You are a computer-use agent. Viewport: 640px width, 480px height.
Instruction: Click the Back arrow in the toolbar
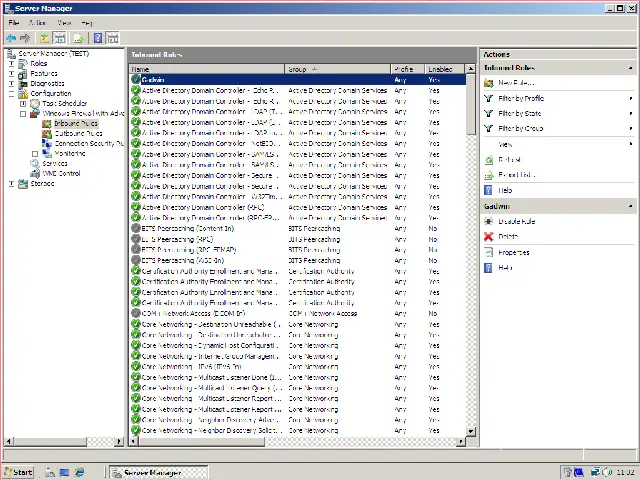point(11,38)
